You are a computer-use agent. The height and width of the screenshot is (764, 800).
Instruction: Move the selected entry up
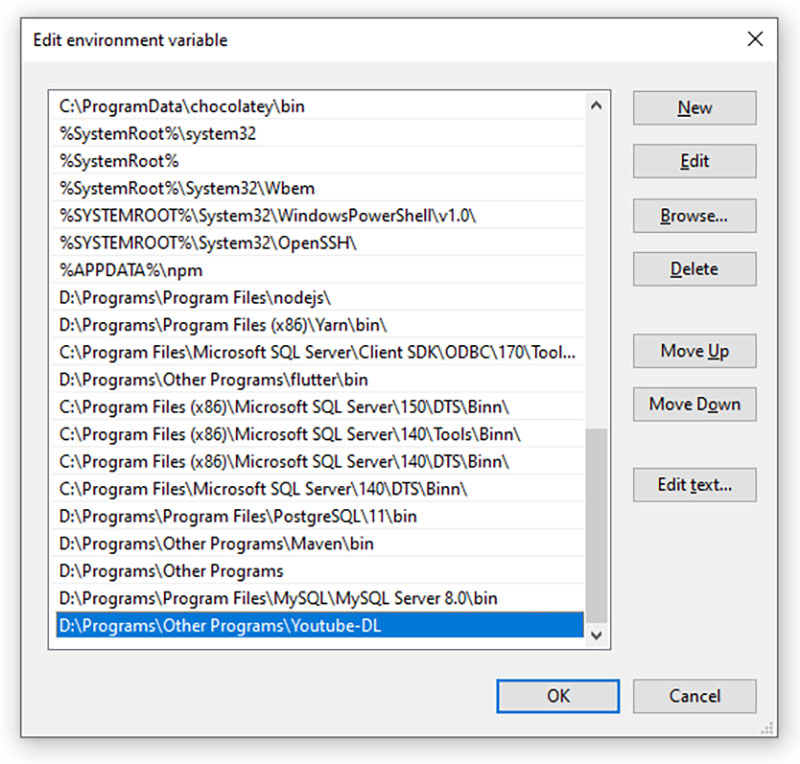(694, 351)
